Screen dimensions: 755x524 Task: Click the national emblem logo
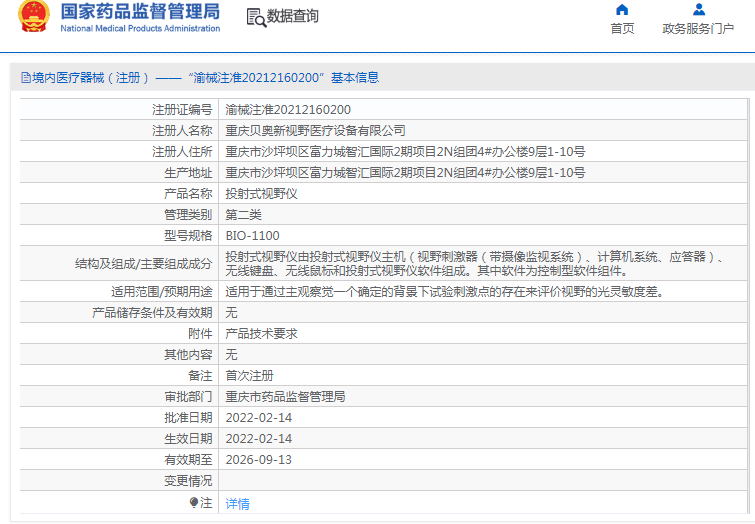[x=34, y=17]
